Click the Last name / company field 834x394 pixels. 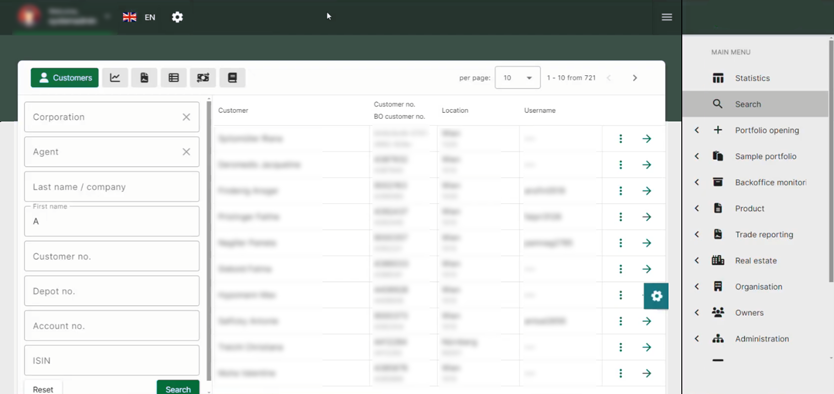112,187
